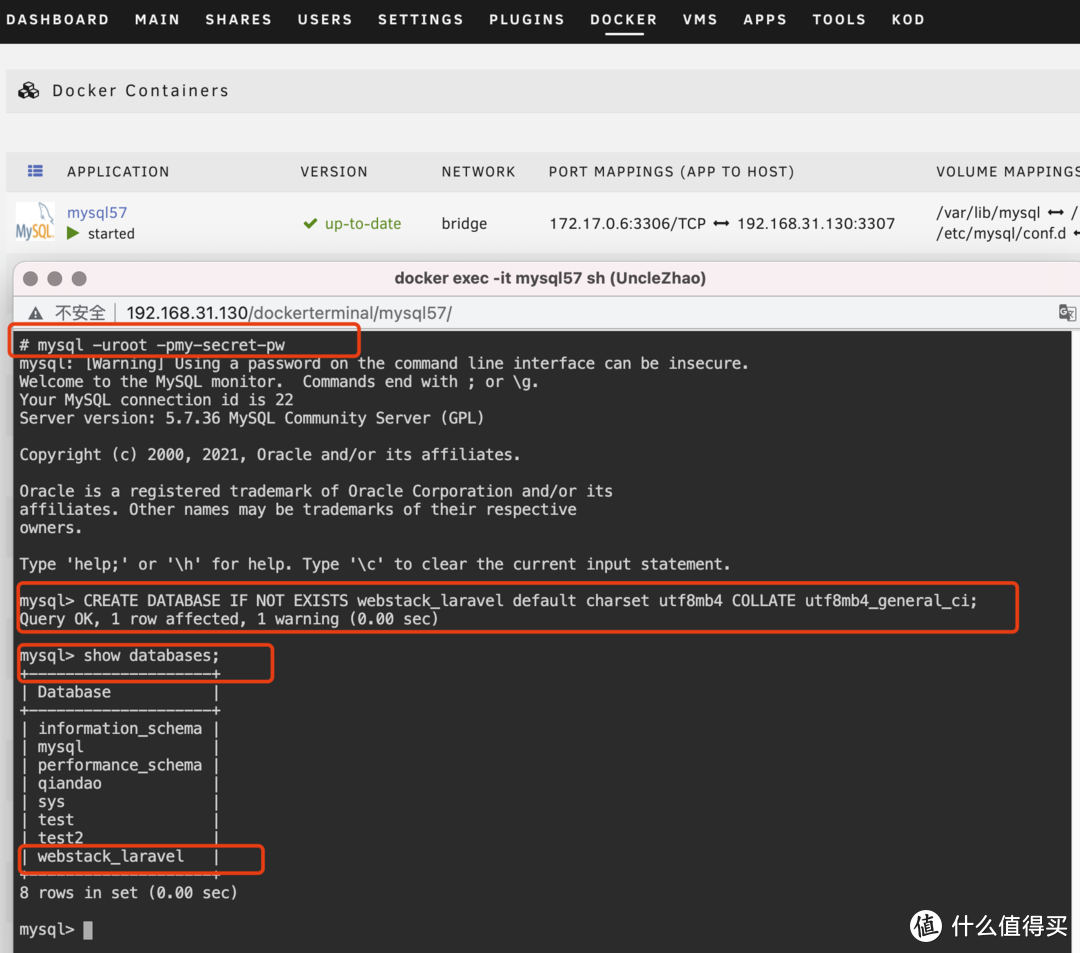This screenshot has height=953, width=1080.
Task: Select the VMS tab
Action: coord(699,19)
